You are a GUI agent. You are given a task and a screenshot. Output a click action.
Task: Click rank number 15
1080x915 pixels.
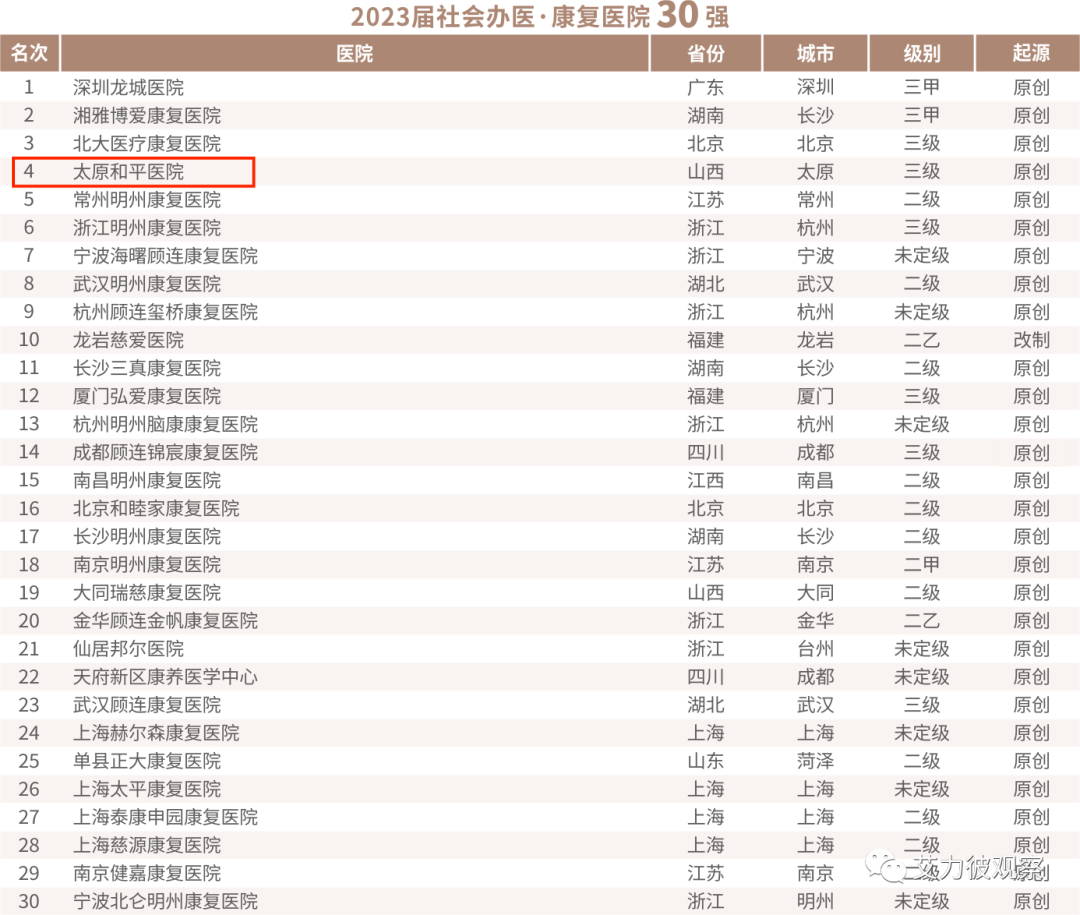pos(29,480)
